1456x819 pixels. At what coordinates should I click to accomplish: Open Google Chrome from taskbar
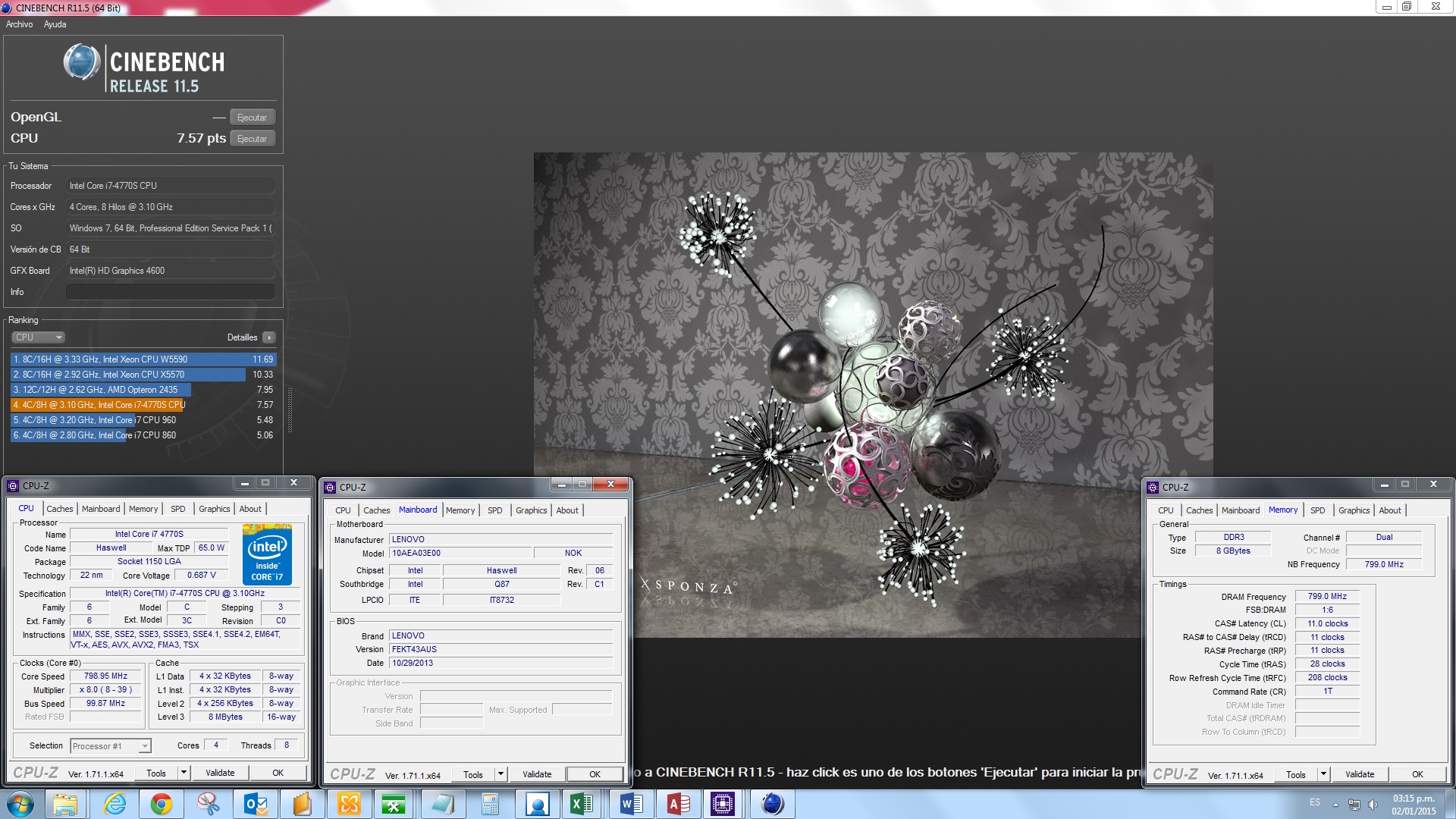tap(161, 804)
